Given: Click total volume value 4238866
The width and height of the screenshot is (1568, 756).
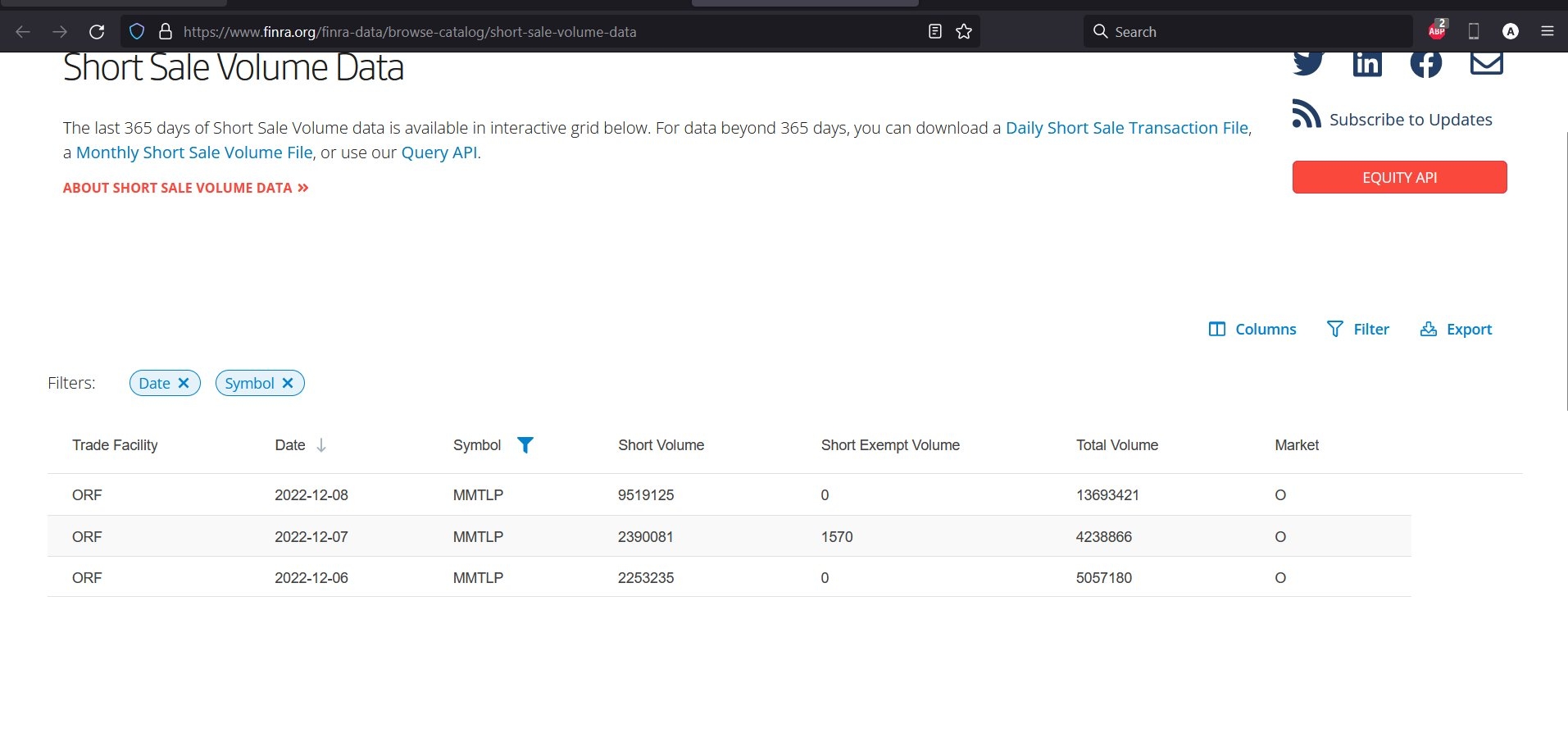Looking at the screenshot, I should (1104, 537).
